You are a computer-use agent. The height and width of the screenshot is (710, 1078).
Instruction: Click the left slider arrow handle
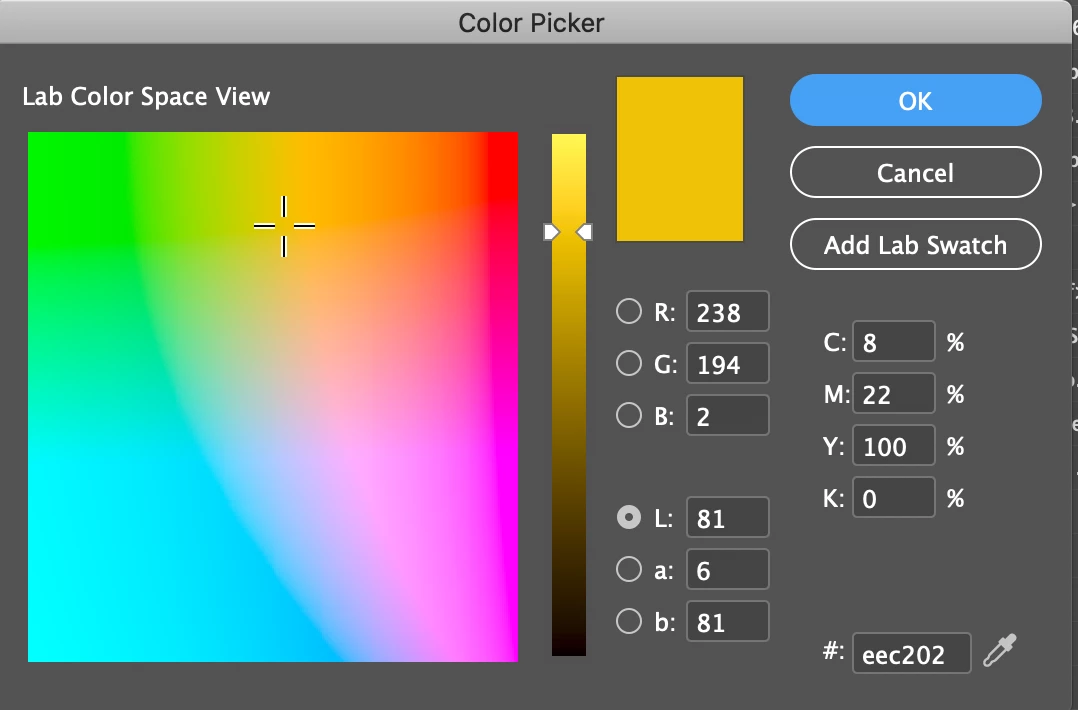click(x=551, y=232)
